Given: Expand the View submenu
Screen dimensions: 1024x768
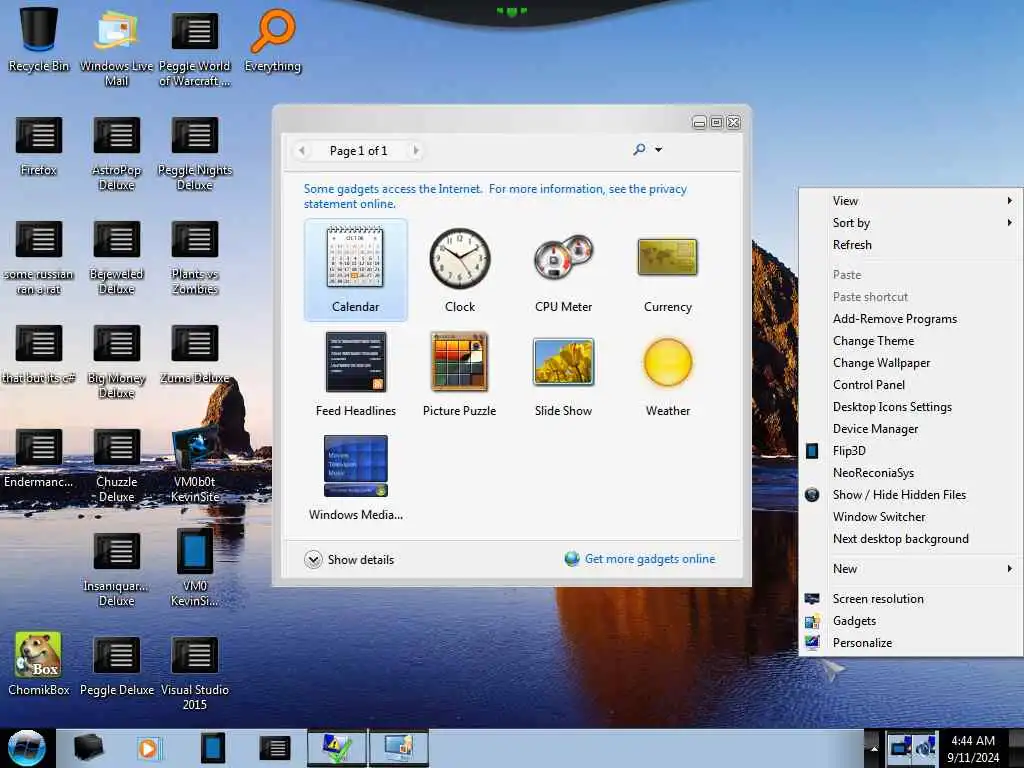Looking at the screenshot, I should [x=910, y=200].
